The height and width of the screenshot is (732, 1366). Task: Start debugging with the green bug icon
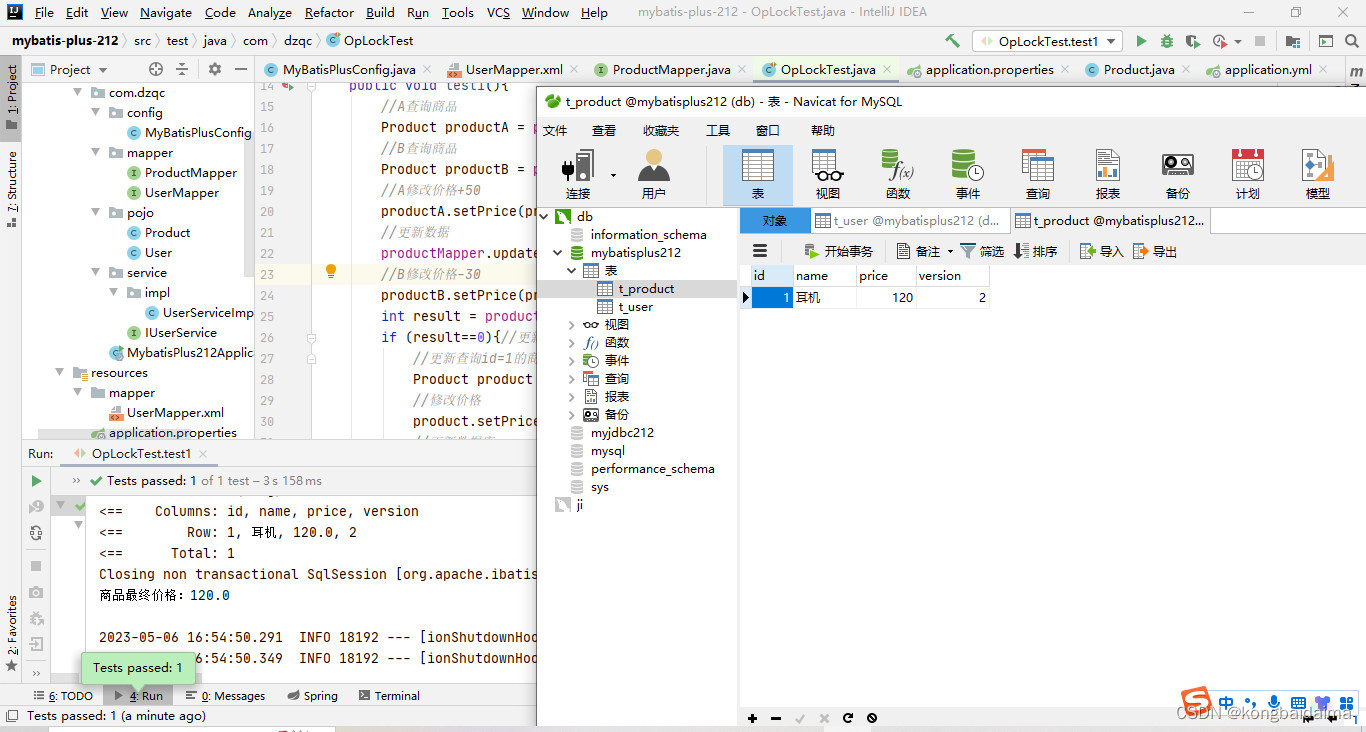coord(1167,41)
